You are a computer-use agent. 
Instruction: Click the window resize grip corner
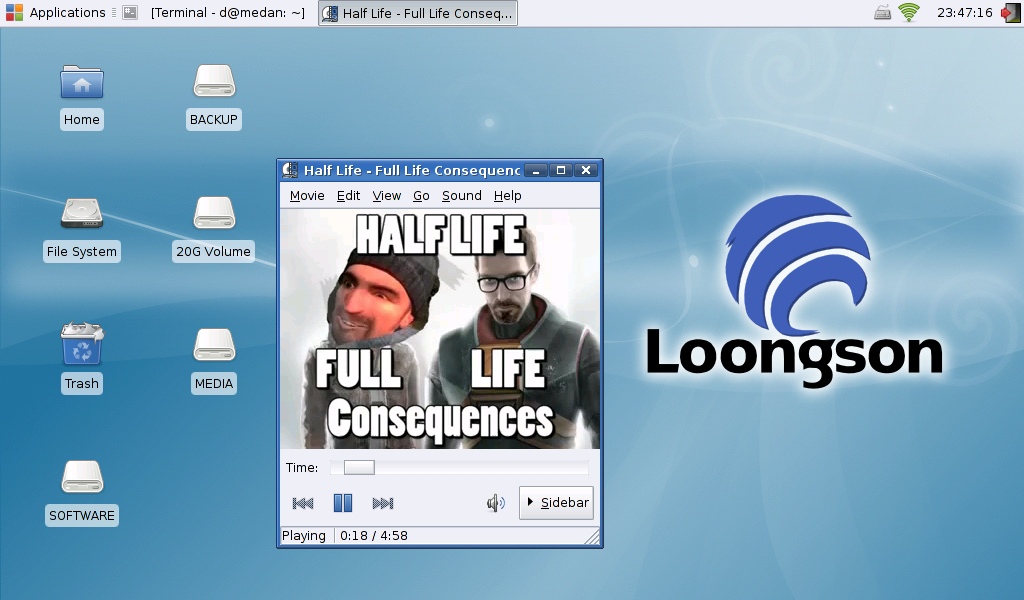592,537
